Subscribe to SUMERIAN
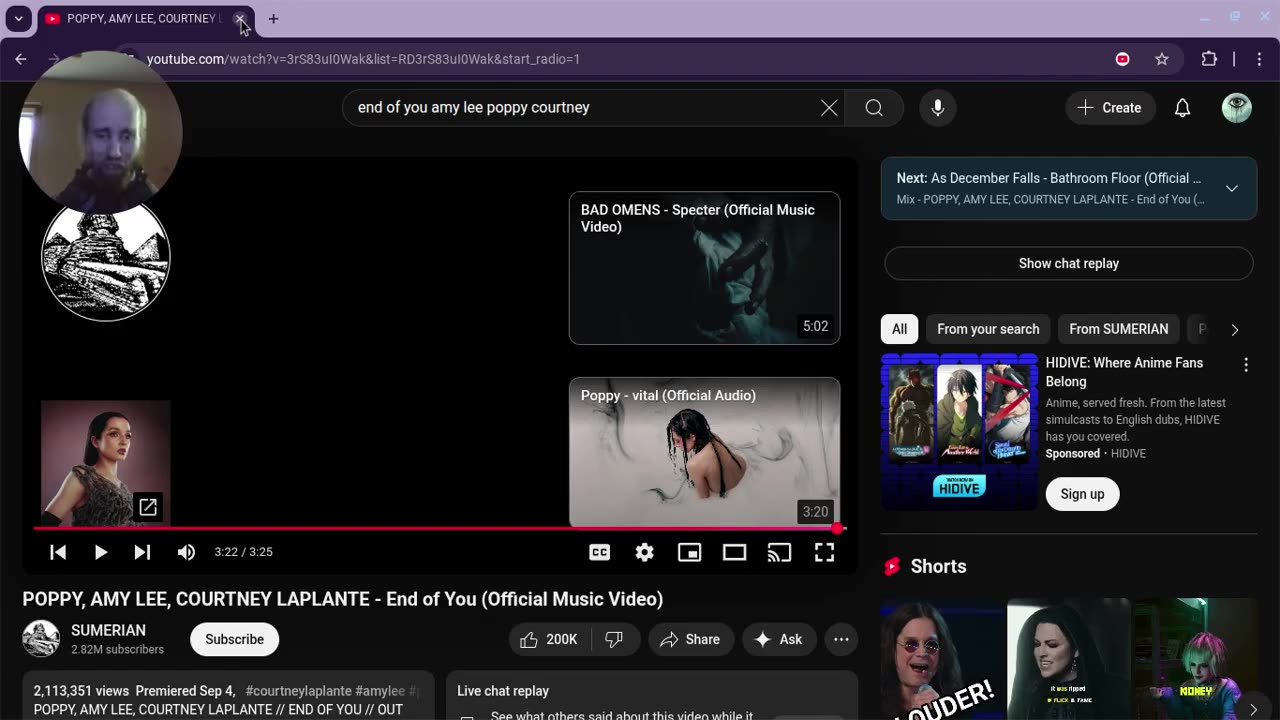Viewport: 1280px width, 720px height. (x=234, y=639)
